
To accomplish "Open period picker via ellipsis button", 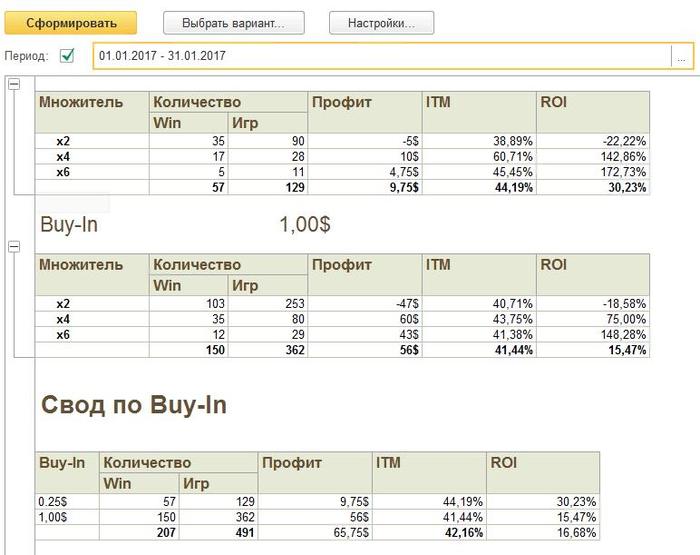I will (681, 57).
